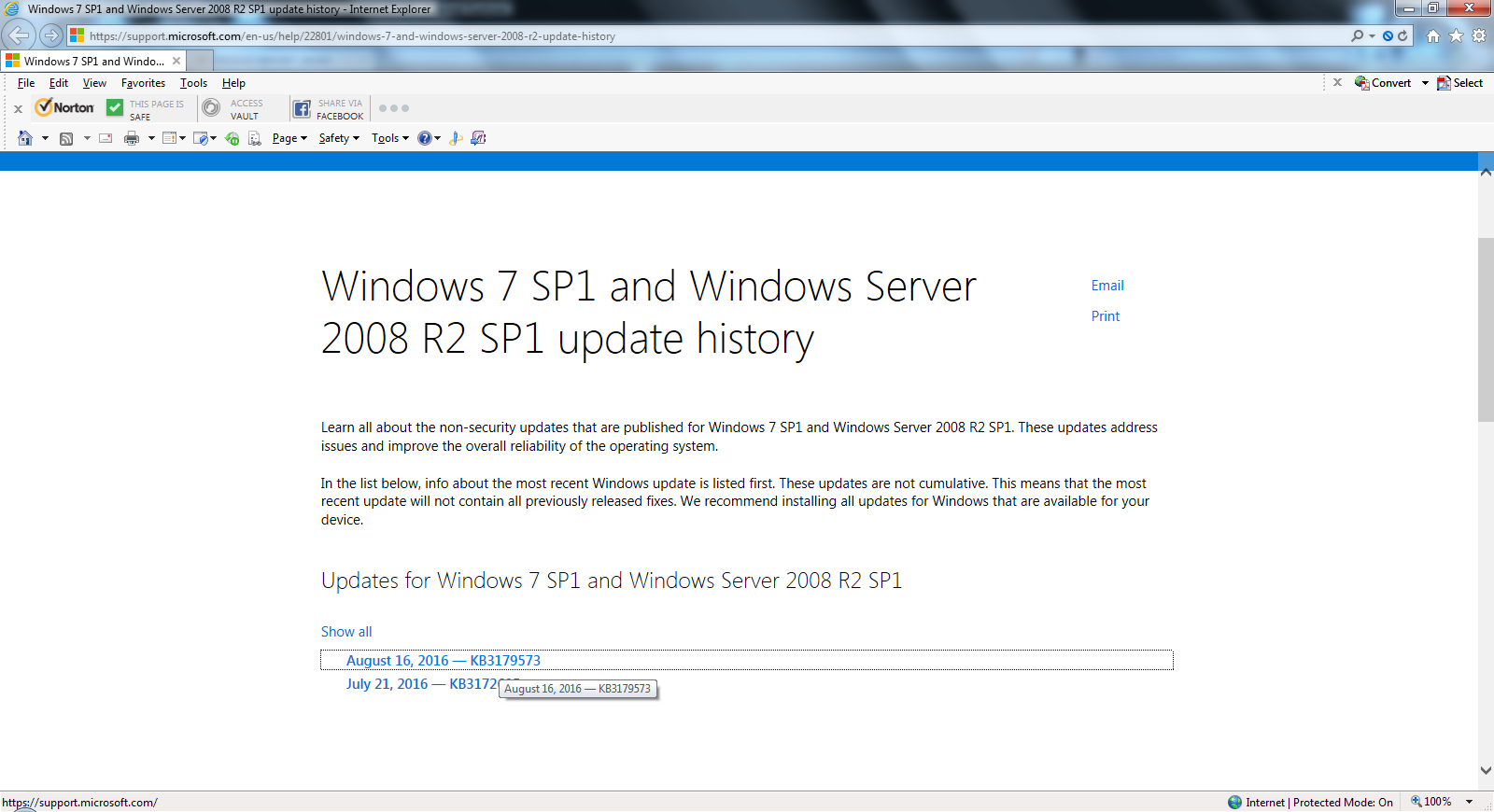
Task: Click the Norton logo
Action: pyautogui.click(x=64, y=107)
